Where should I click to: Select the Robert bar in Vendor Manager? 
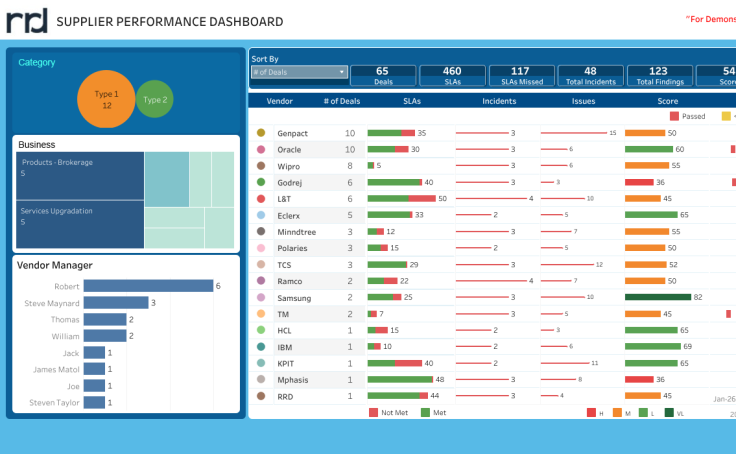(x=148, y=286)
